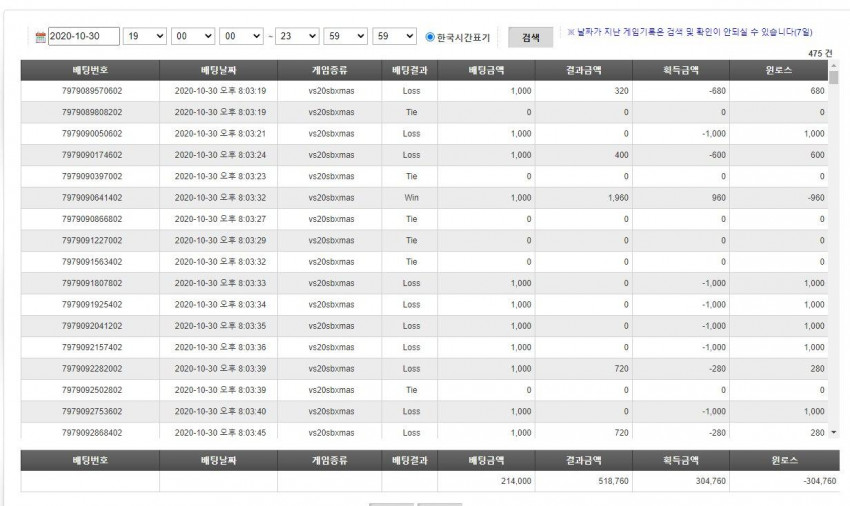Open the start minute dropdown beside hour 19
Viewport: 850px width, 506px height.
pyautogui.click(x=193, y=36)
